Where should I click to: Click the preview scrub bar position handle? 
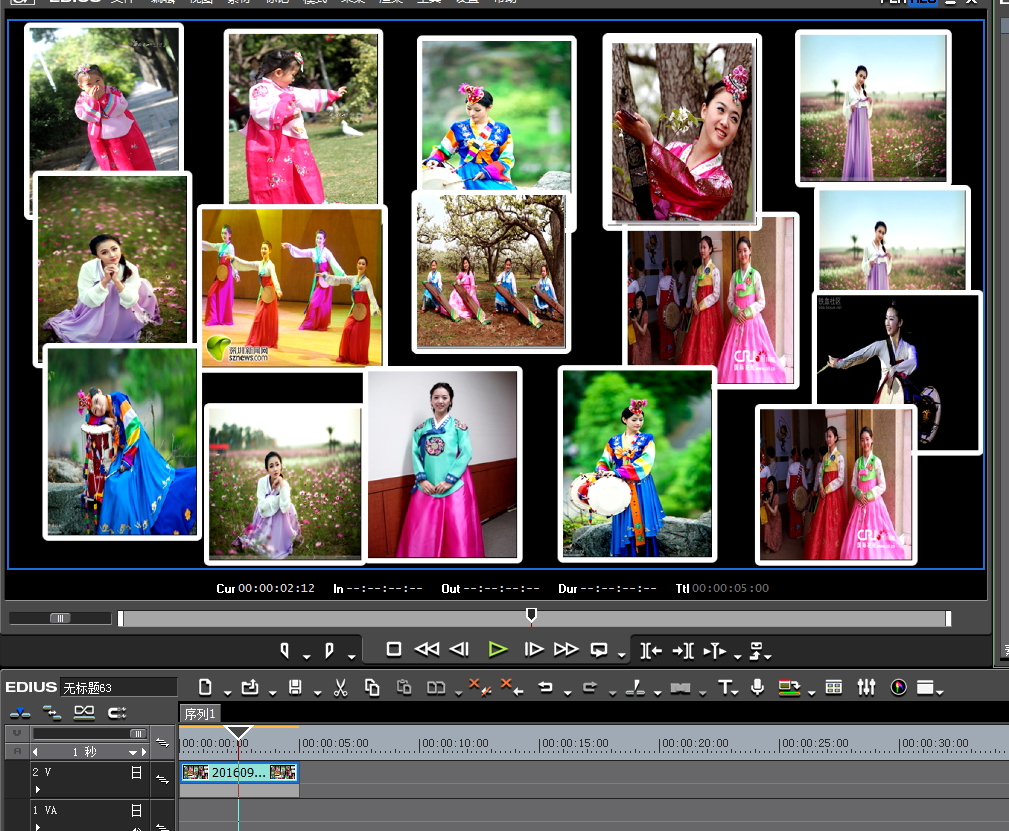point(531,615)
